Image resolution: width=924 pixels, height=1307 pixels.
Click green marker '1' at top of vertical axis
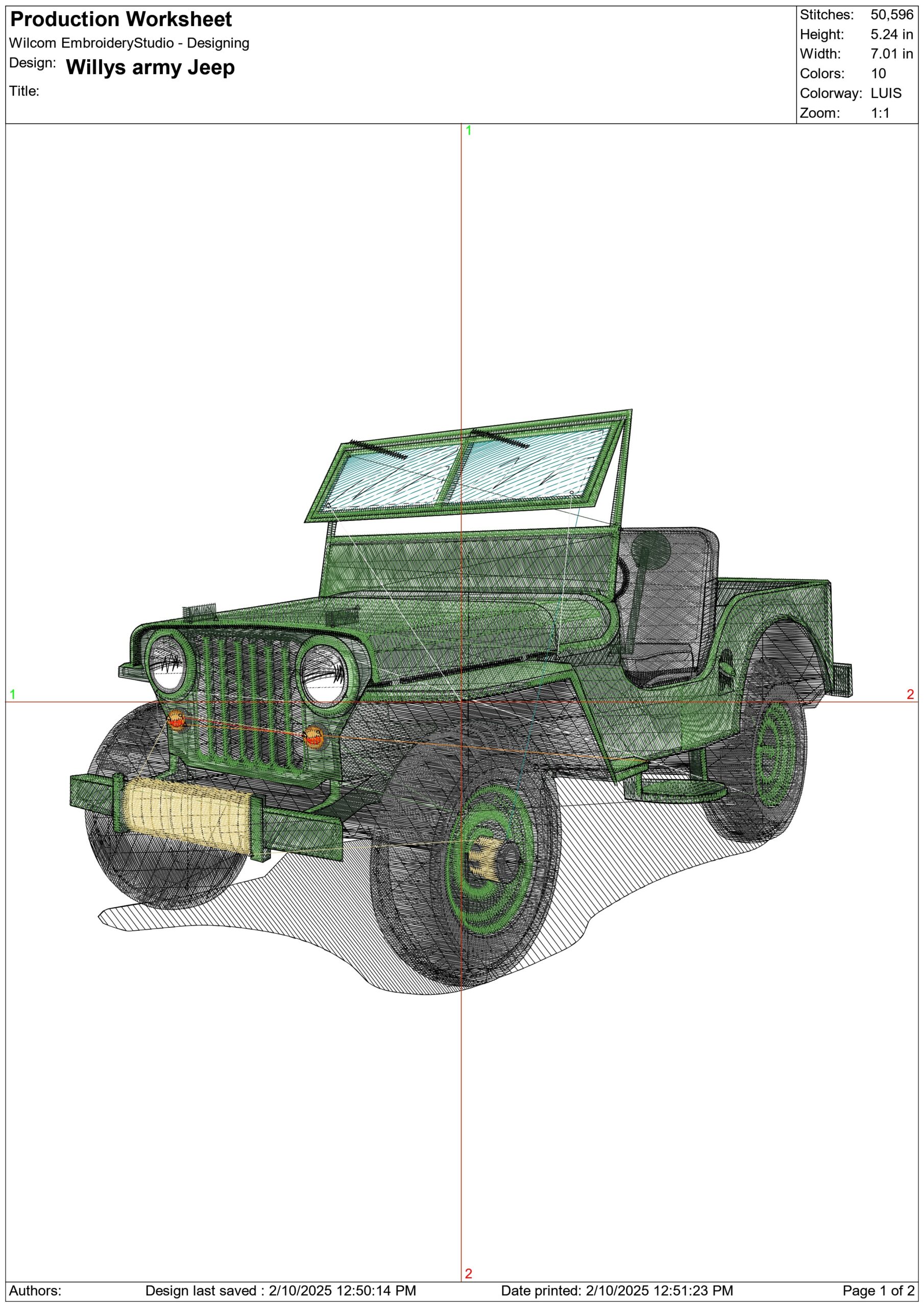click(469, 130)
